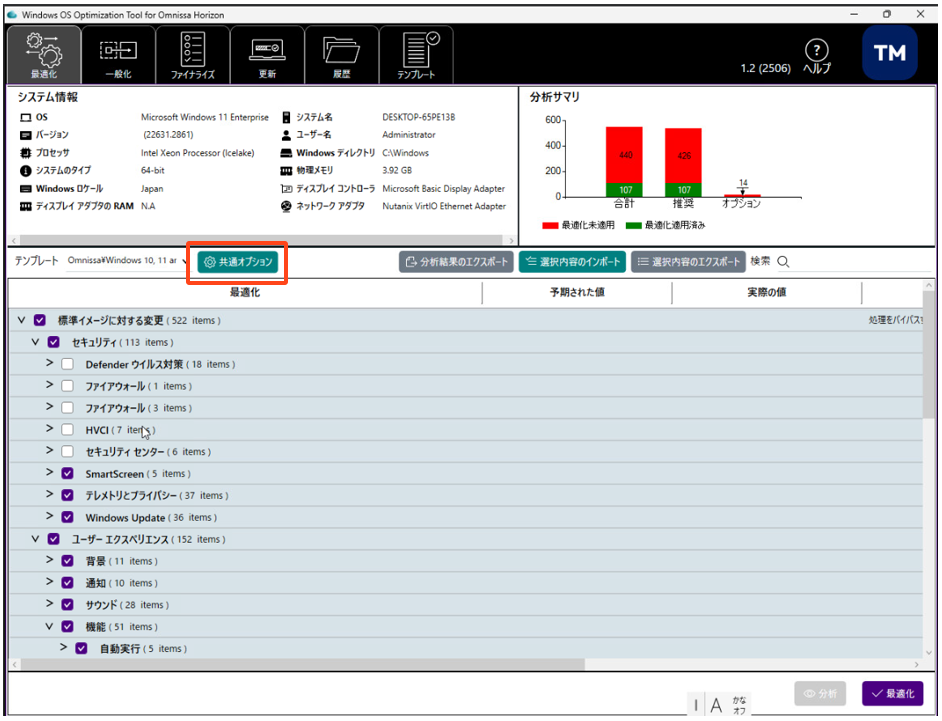Click the purple 最適化 button at bottom

(893, 693)
